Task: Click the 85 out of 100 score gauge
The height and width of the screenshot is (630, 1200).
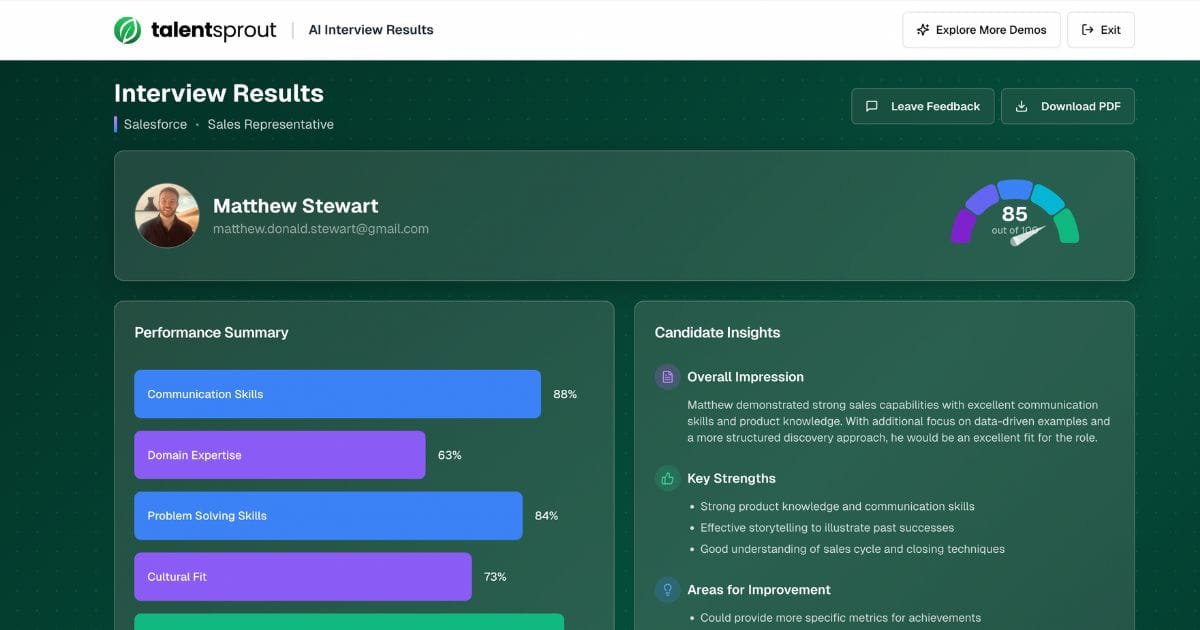Action: [x=1014, y=213]
